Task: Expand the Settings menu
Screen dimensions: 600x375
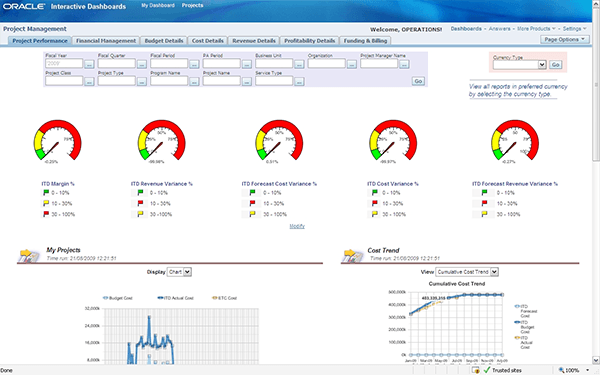Action: [x=575, y=29]
